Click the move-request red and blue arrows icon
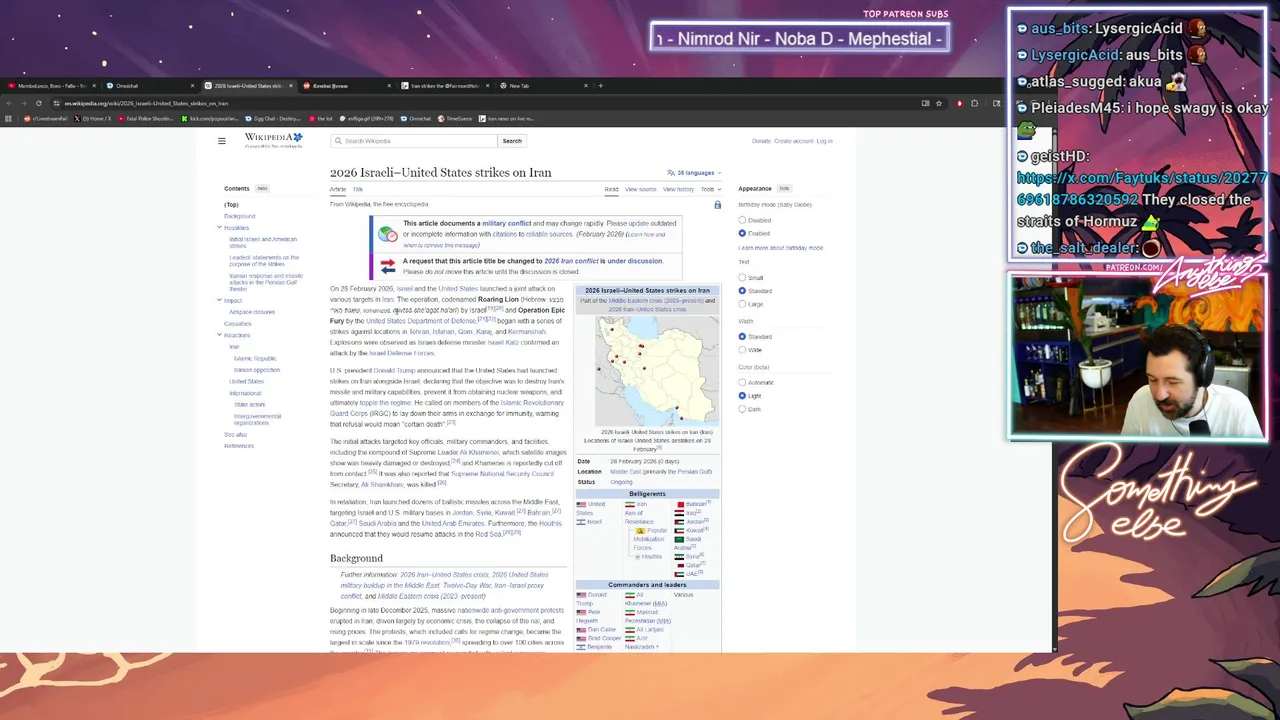 point(387,265)
